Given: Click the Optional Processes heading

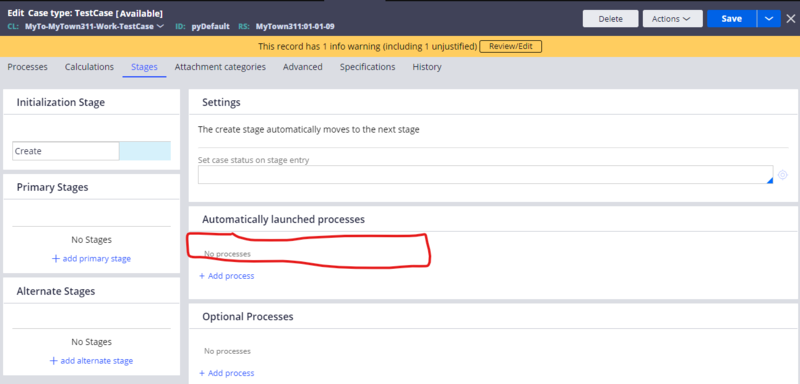Looking at the screenshot, I should pos(248,317).
